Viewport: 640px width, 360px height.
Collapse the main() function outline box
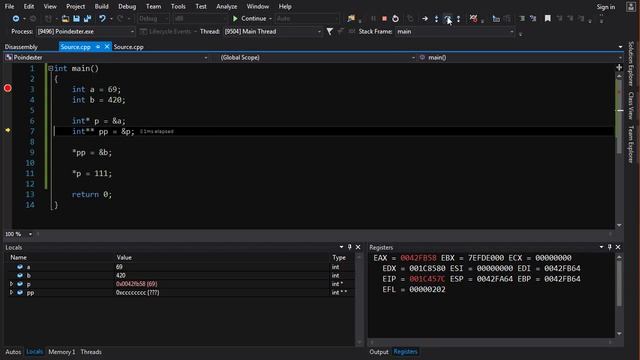(51, 69)
